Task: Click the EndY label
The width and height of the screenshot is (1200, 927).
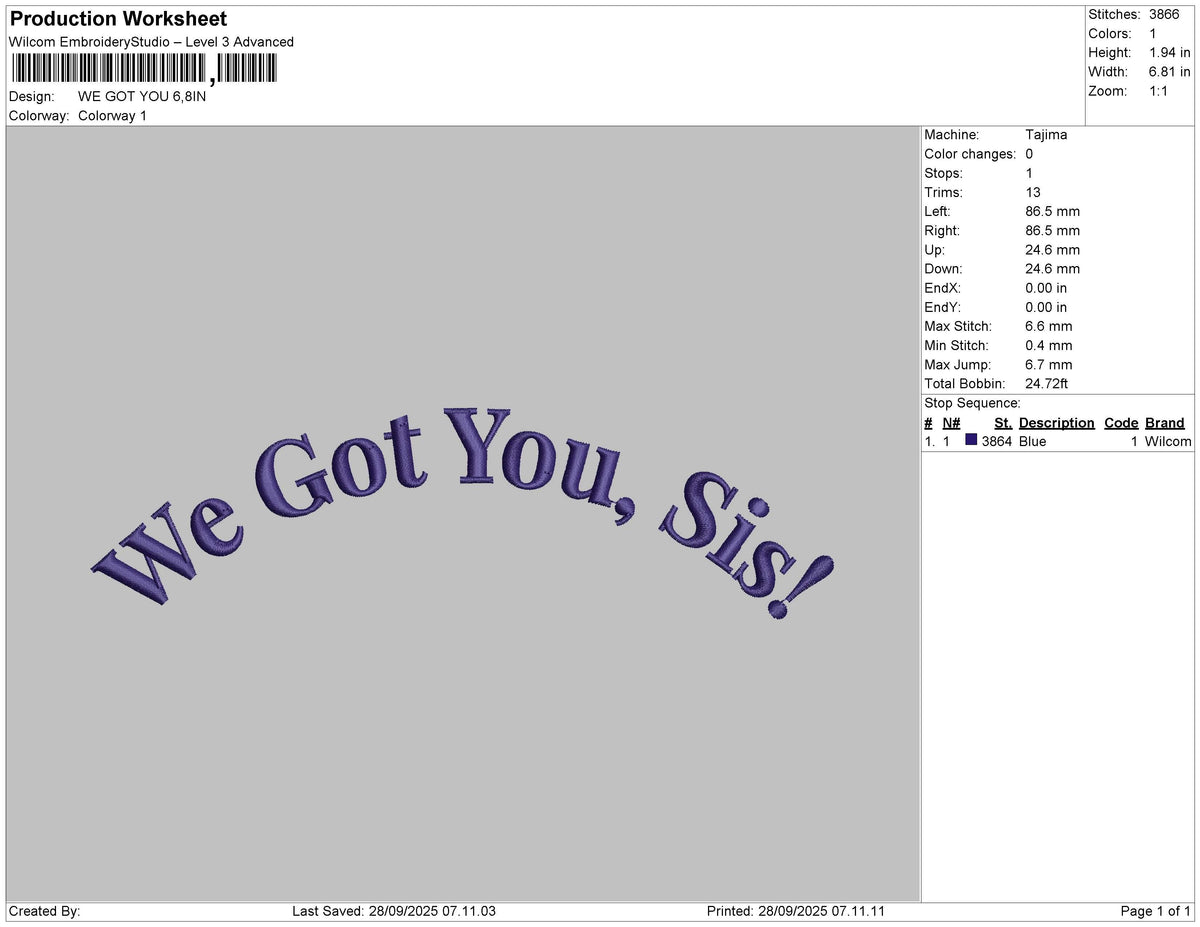Action: tap(942, 307)
